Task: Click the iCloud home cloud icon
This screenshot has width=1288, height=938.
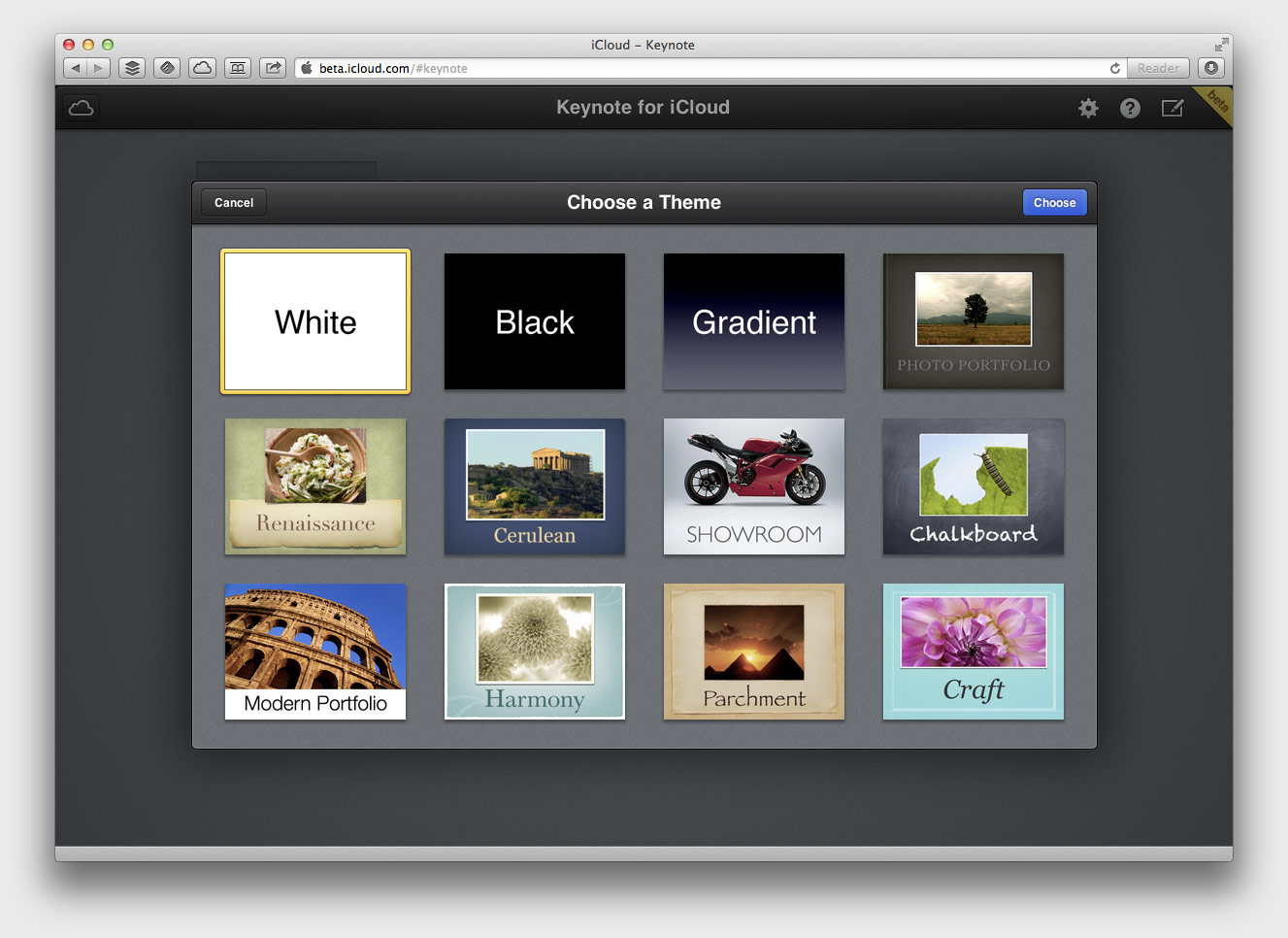Action: coord(82,108)
